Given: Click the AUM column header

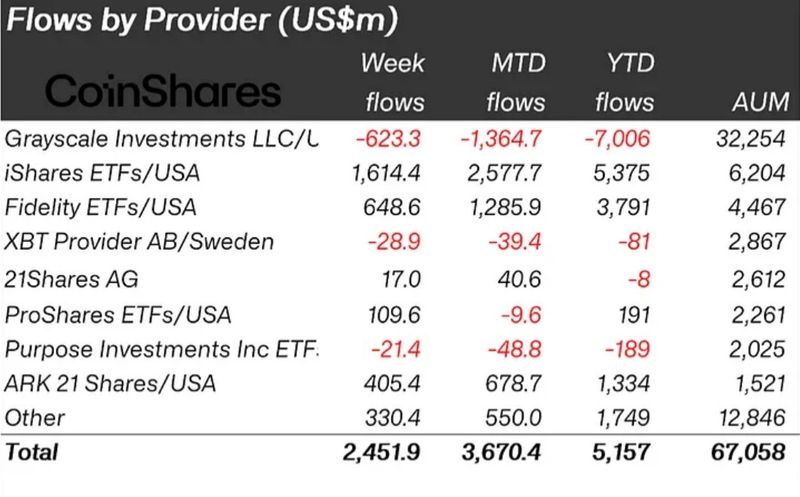Looking at the screenshot, I should (760, 102).
